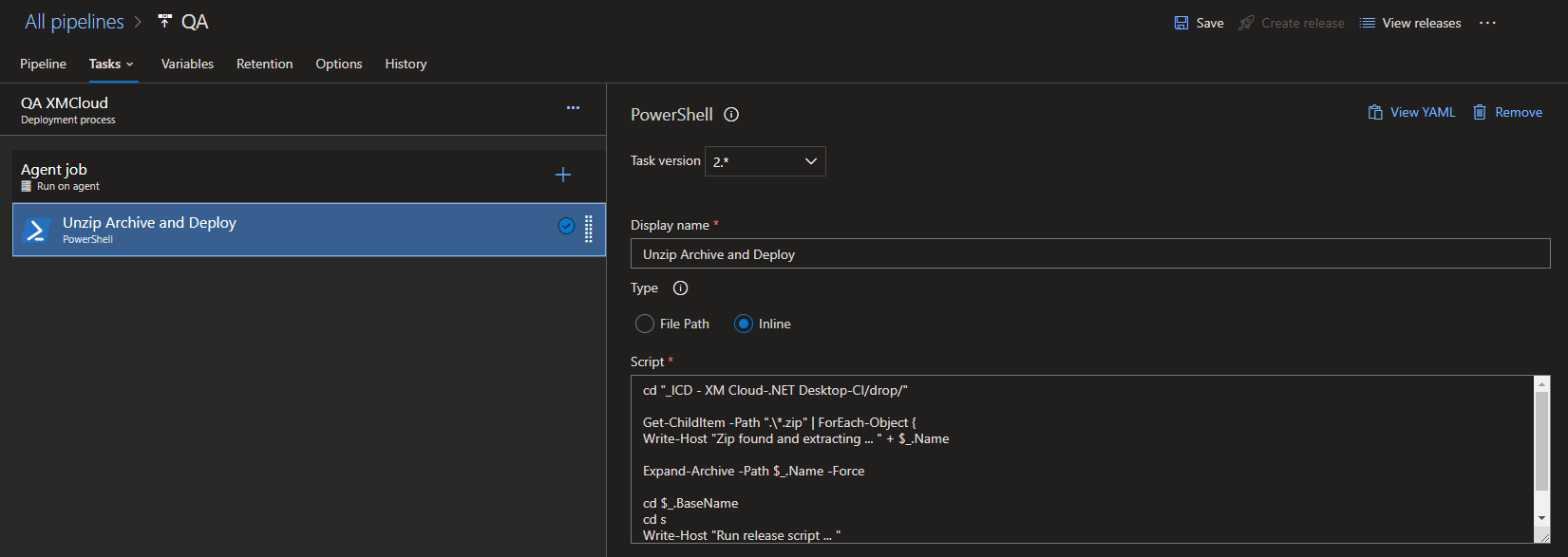Open the Task version dropdown

[x=765, y=161]
